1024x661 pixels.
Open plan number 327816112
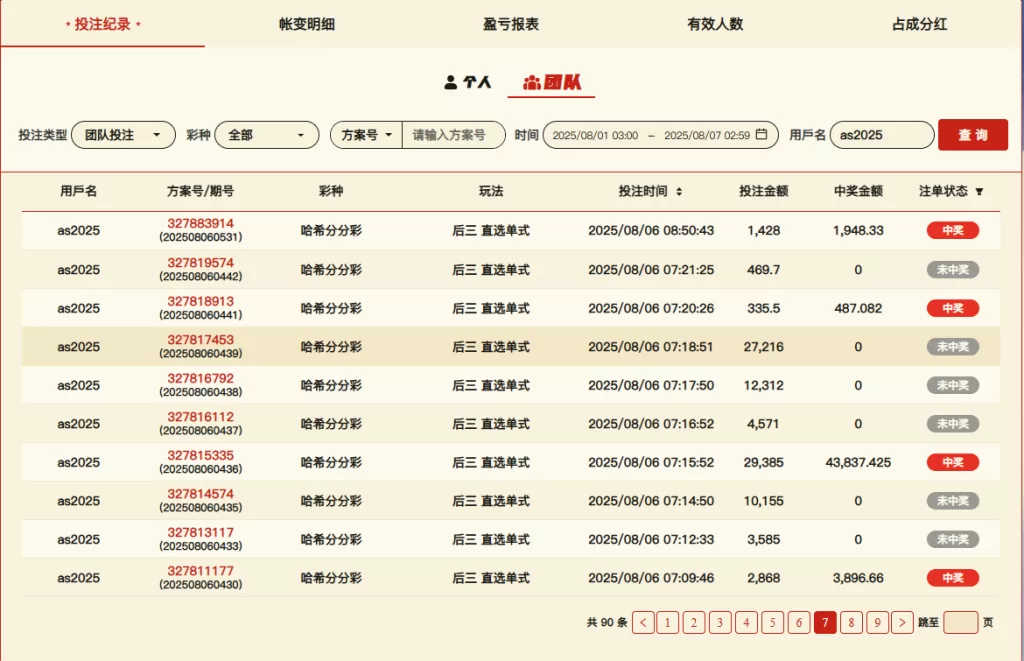pos(200,417)
